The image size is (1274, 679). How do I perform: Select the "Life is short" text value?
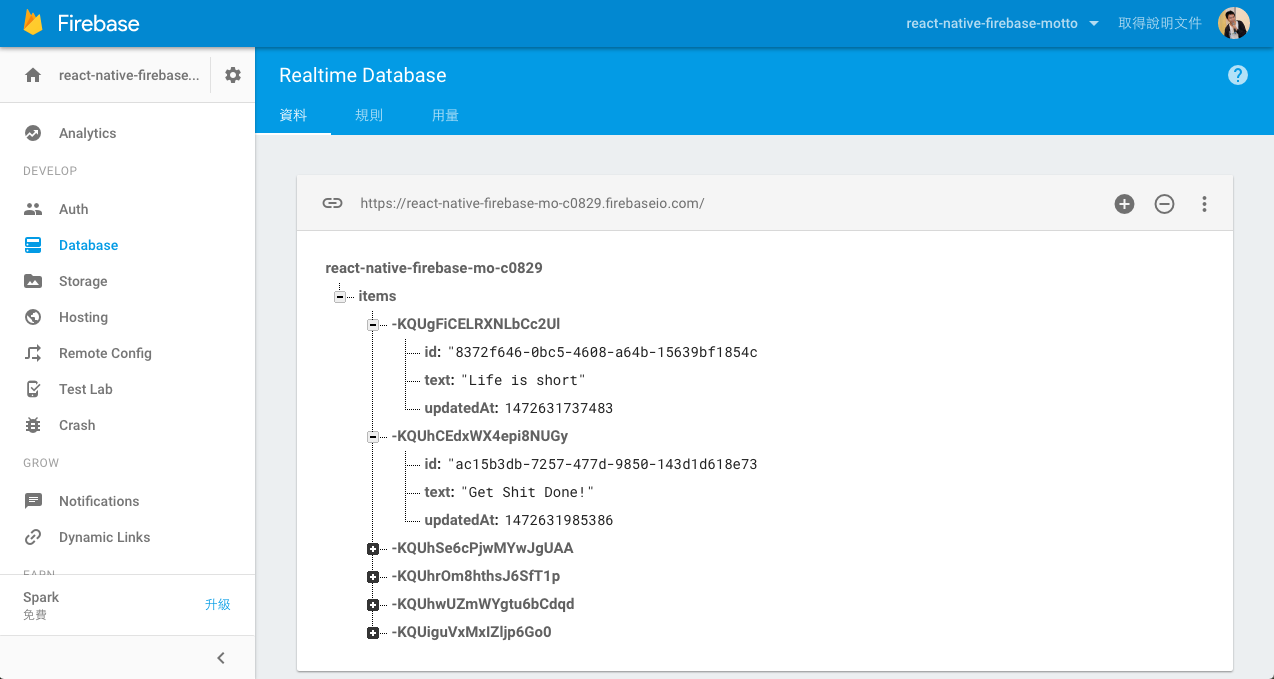[522, 381]
